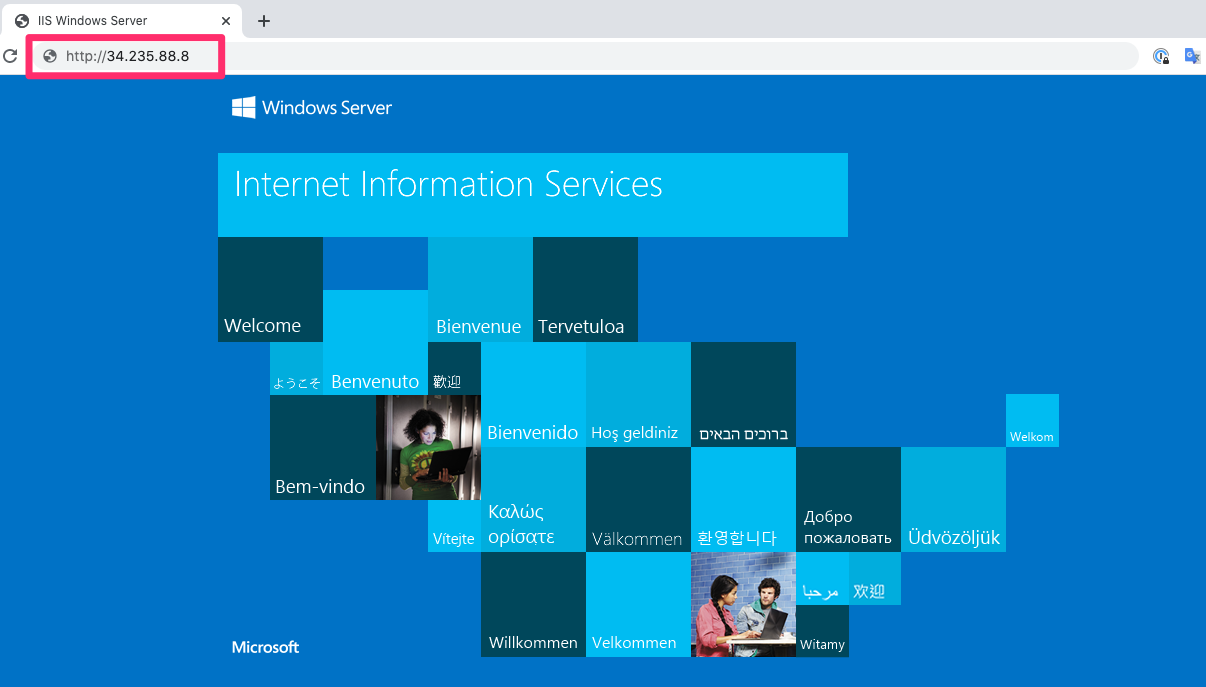This screenshot has width=1206, height=687.
Task: Click the Internet Information Services banner
Action: coord(533,195)
